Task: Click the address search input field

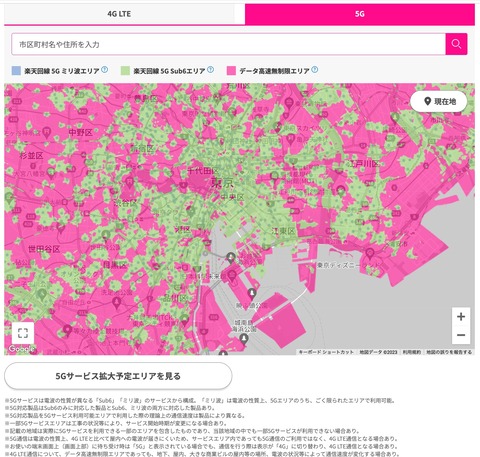Action: [229, 44]
